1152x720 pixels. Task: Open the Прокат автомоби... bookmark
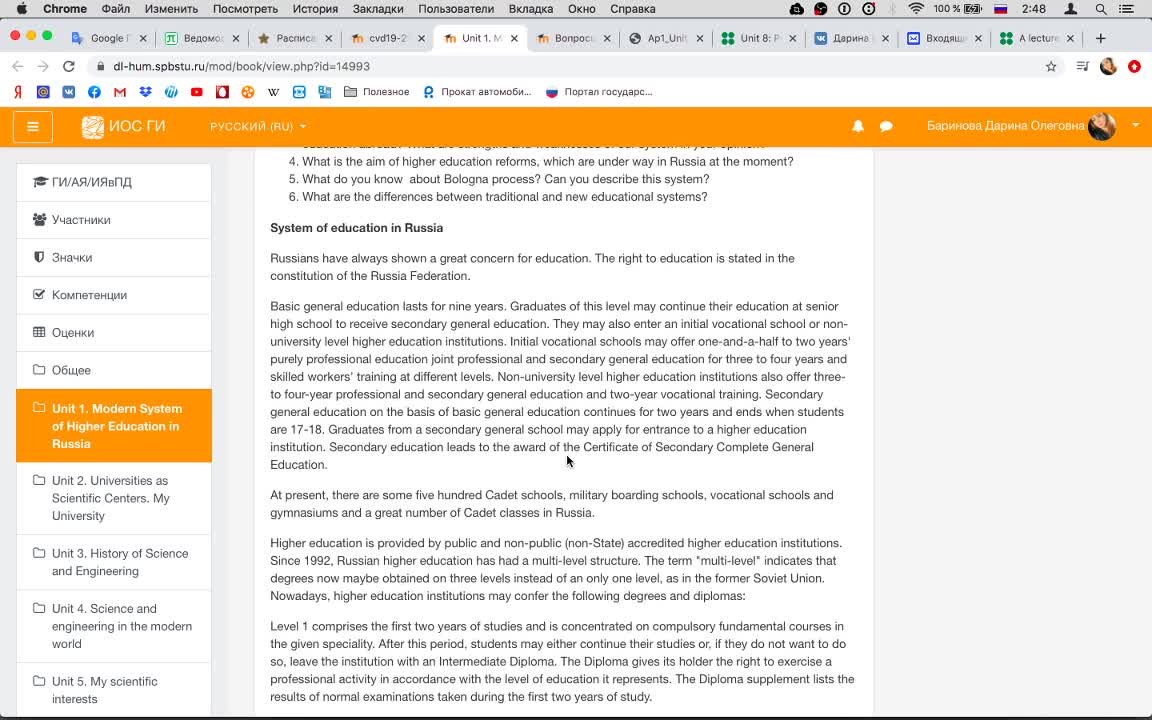coord(477,92)
